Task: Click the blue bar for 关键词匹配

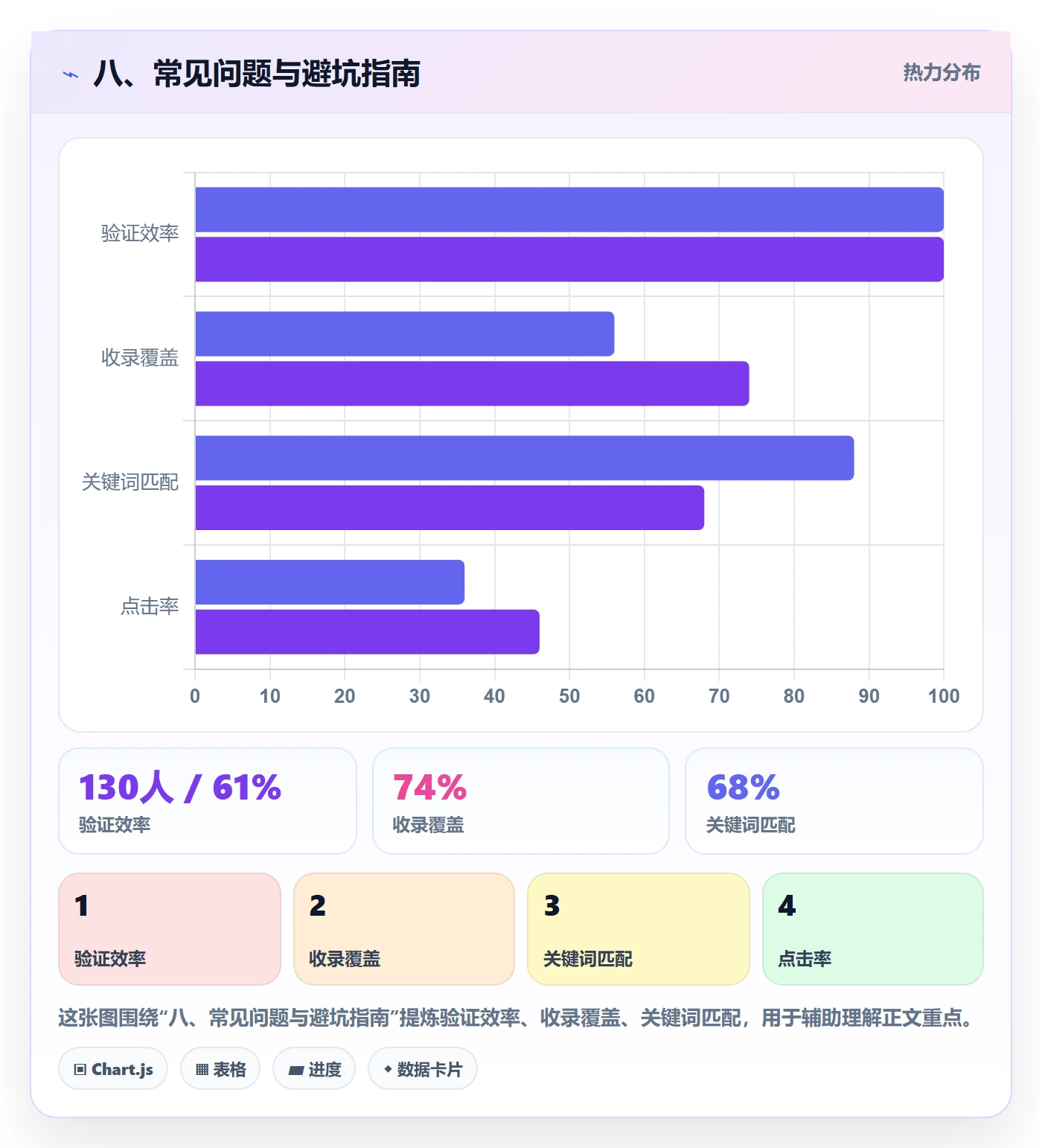Action: coord(525,458)
